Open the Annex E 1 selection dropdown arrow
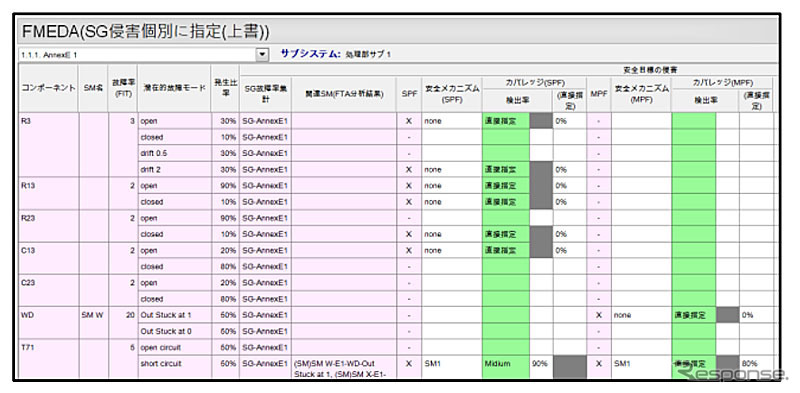800x393 pixels. (262, 54)
